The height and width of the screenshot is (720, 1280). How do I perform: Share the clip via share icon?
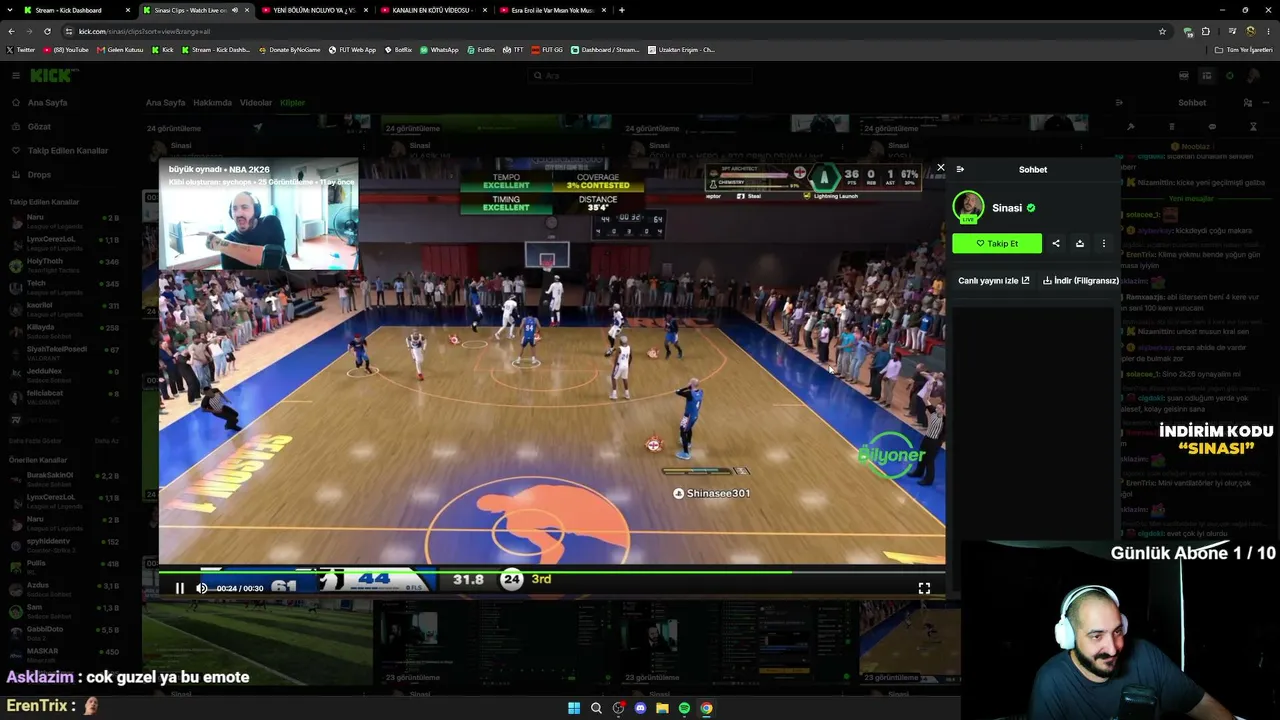1056,243
